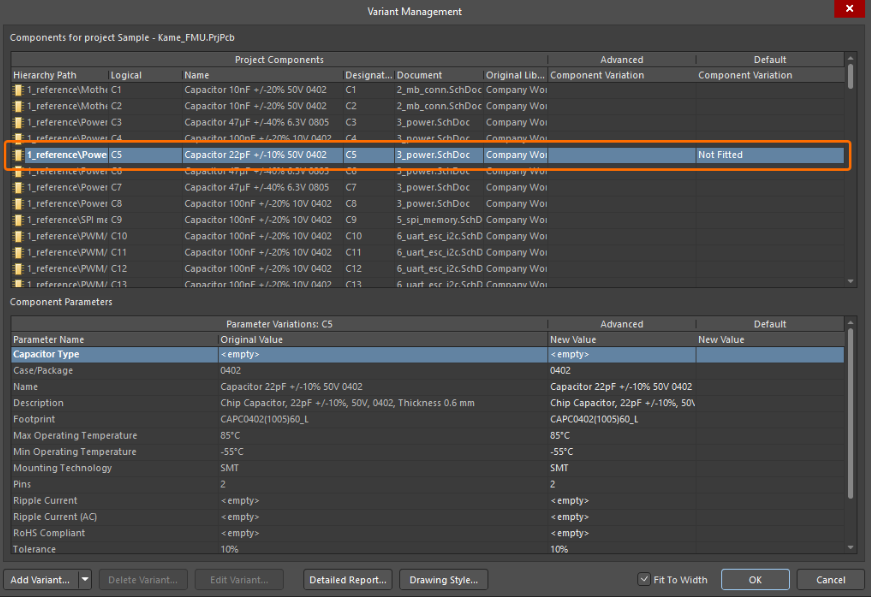Image resolution: width=871 pixels, height=598 pixels.
Task: Click component icon in C7 row
Action: (x=18, y=188)
